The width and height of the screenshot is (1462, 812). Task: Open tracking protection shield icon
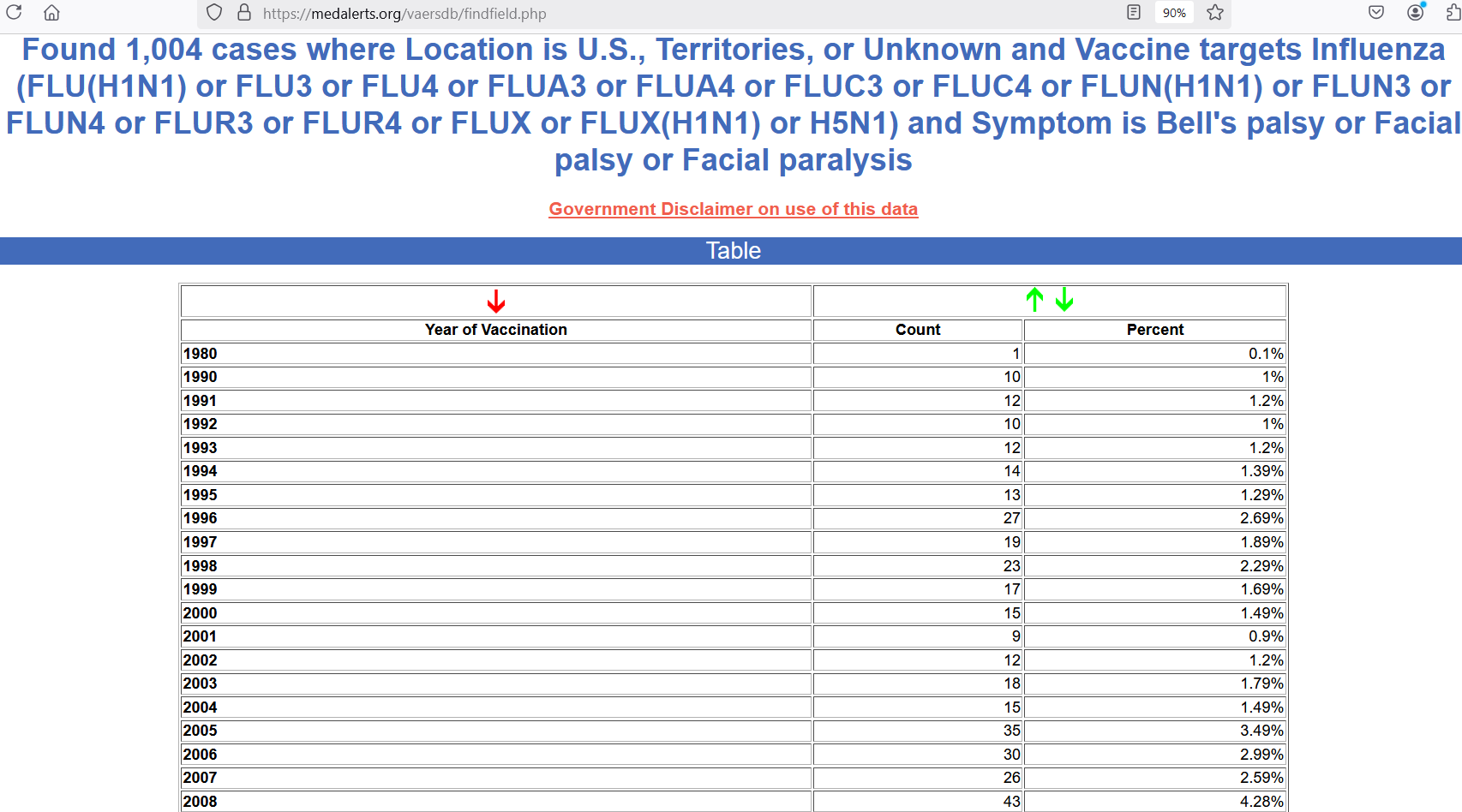(x=214, y=13)
